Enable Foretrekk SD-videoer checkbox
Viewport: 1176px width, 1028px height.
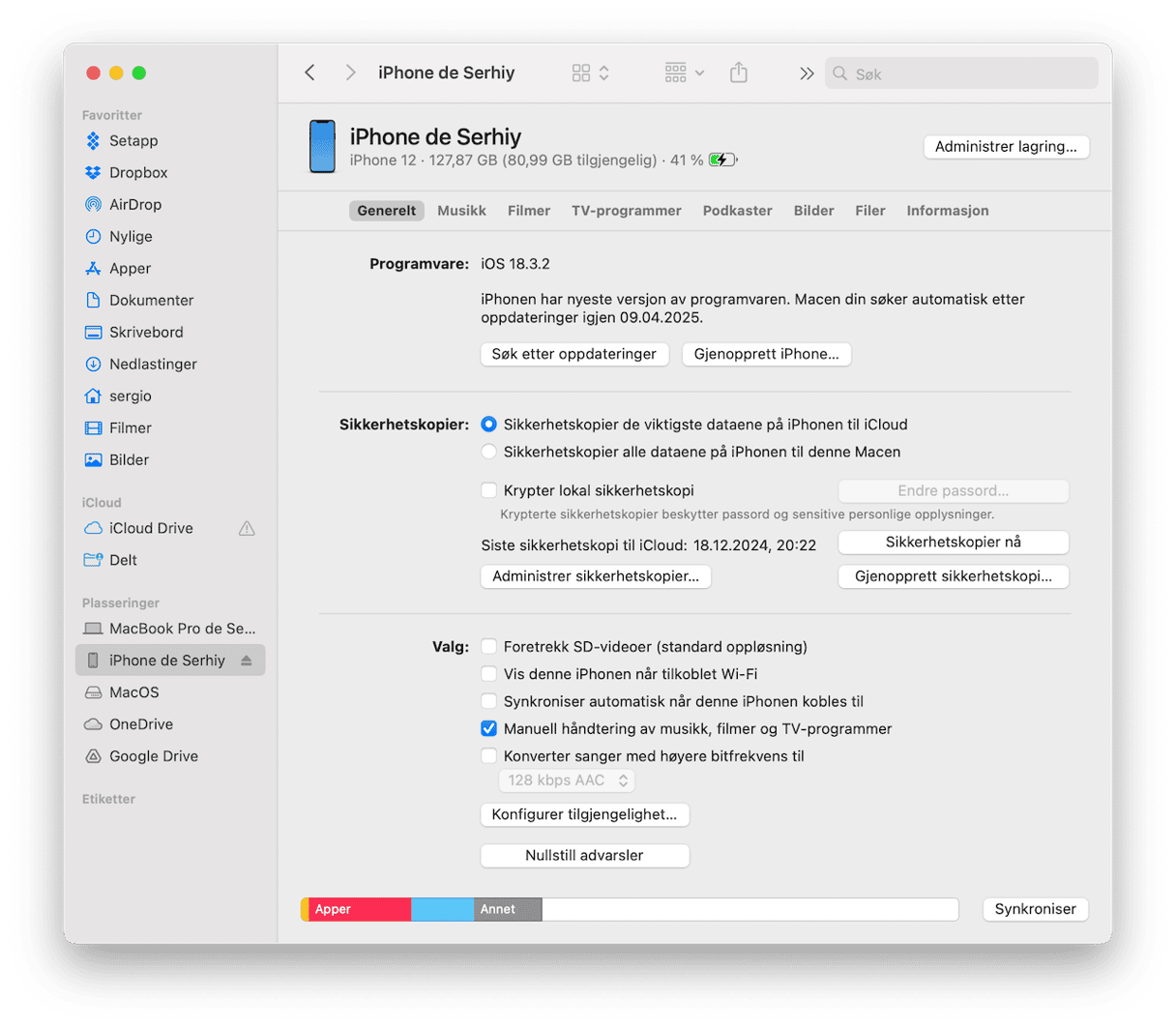[489, 647]
